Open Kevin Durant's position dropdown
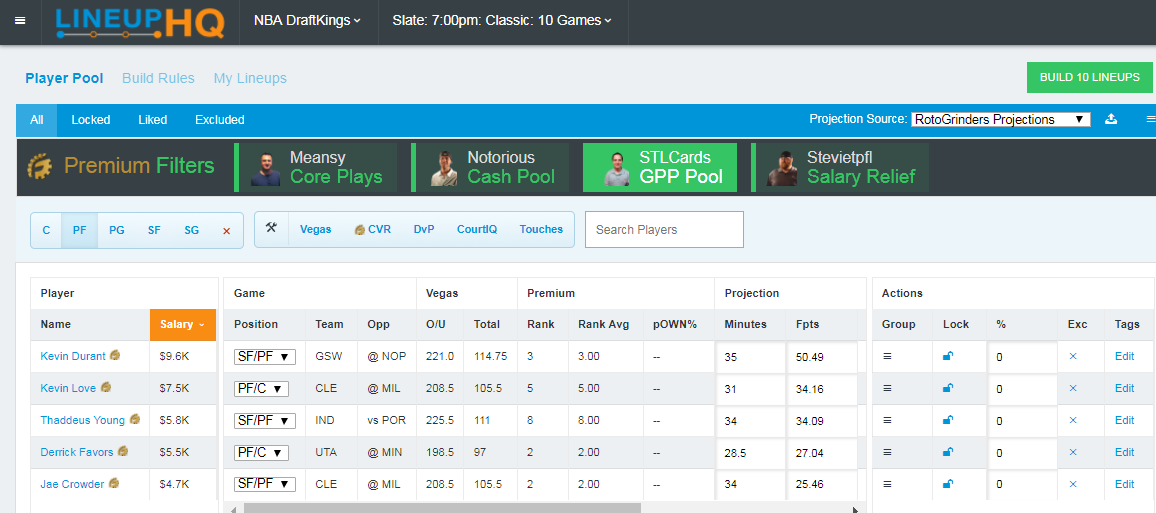 (265, 357)
